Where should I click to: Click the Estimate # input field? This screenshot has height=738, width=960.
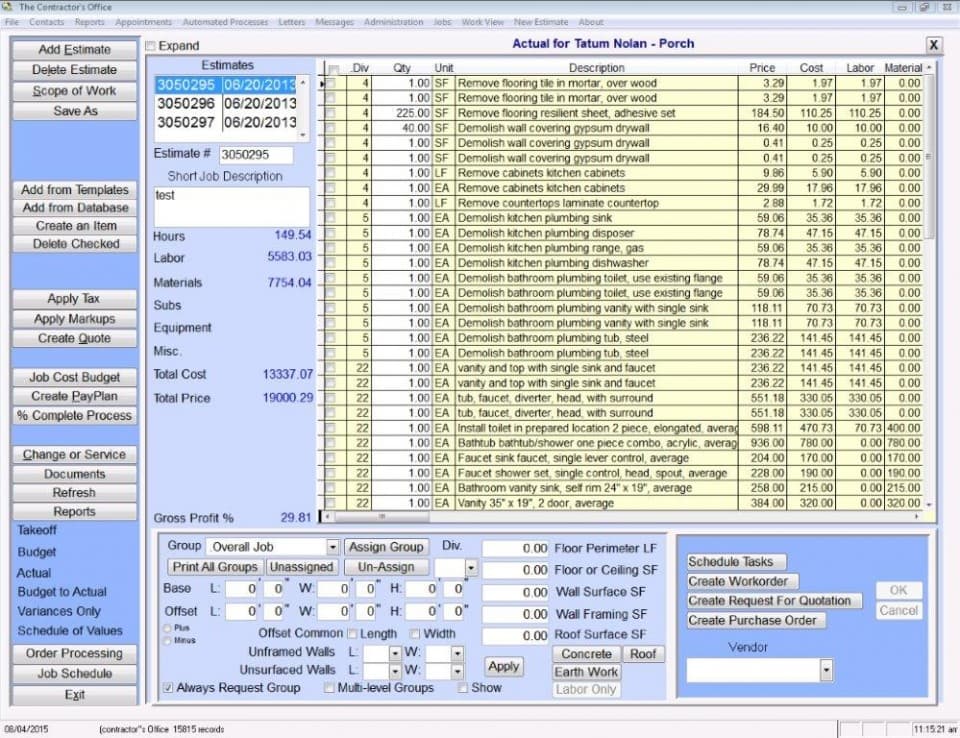click(255, 155)
